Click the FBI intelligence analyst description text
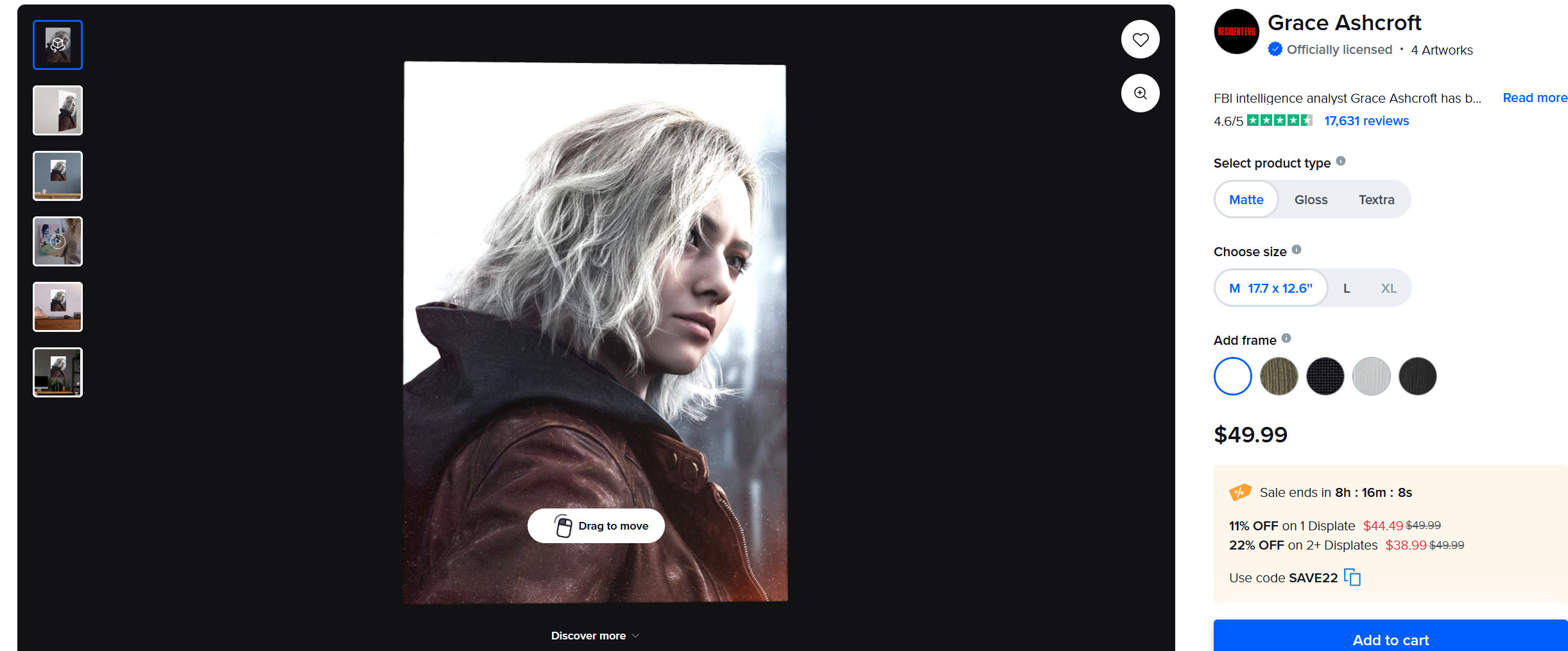Viewport: 1568px width, 651px height. [x=1347, y=98]
